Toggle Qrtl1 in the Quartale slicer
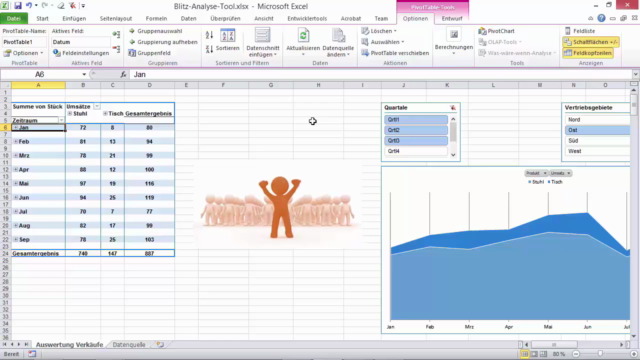This screenshot has height=360, width=640. click(416, 120)
